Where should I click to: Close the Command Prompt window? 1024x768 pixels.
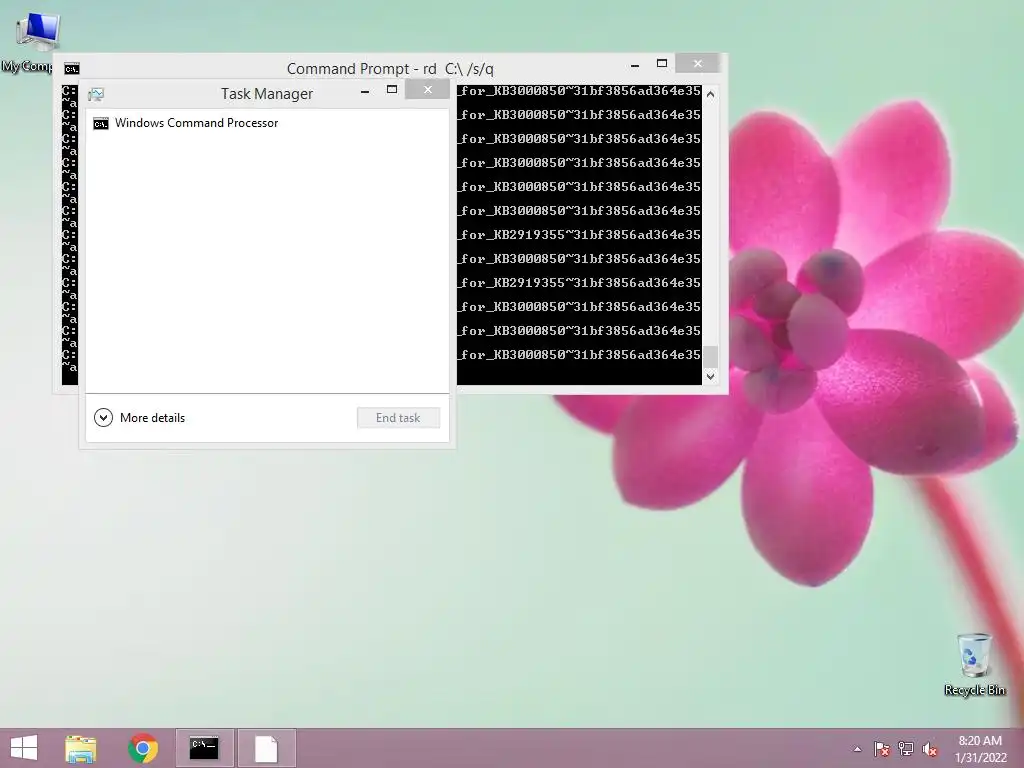coord(697,63)
